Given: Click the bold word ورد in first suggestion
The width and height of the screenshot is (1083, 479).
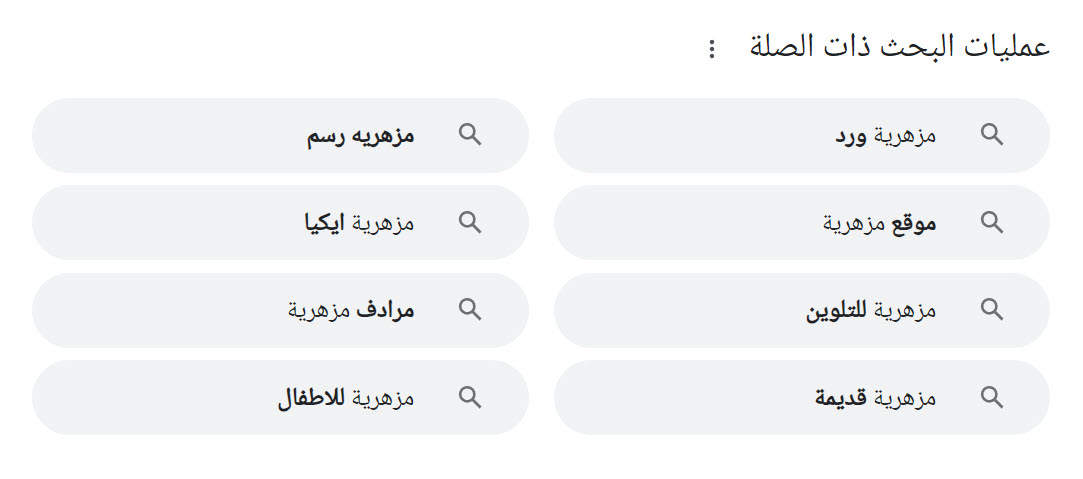Looking at the screenshot, I should click(x=852, y=136).
